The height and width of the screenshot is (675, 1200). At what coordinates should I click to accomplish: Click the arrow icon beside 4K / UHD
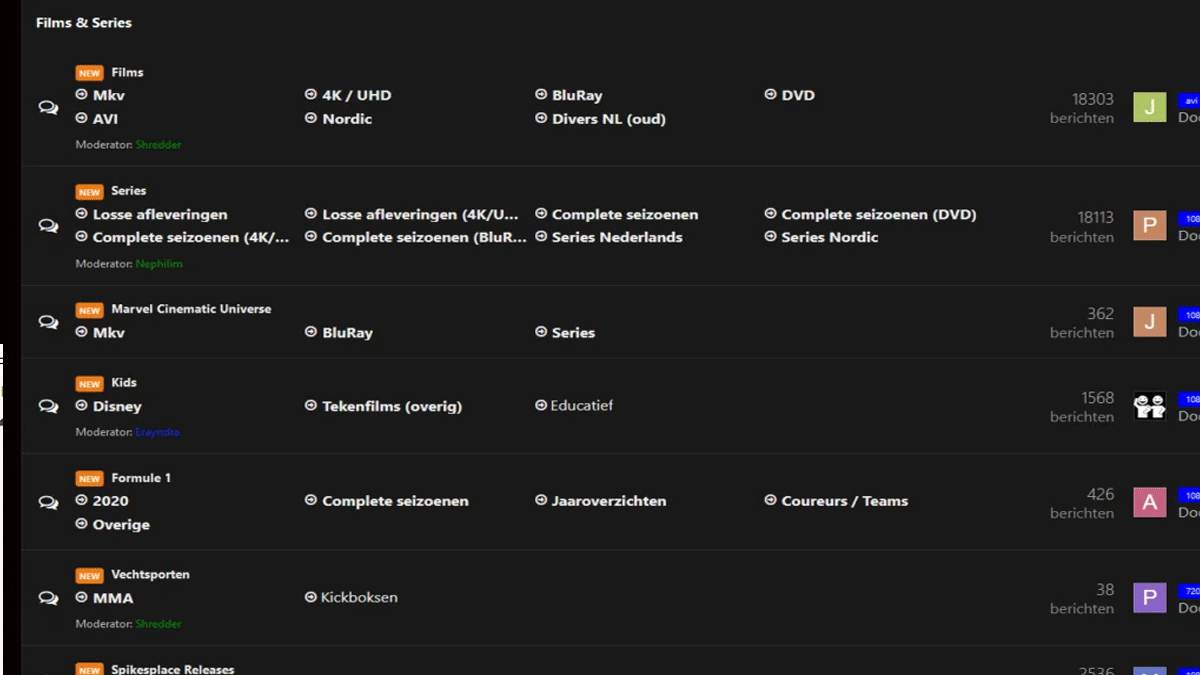311,95
